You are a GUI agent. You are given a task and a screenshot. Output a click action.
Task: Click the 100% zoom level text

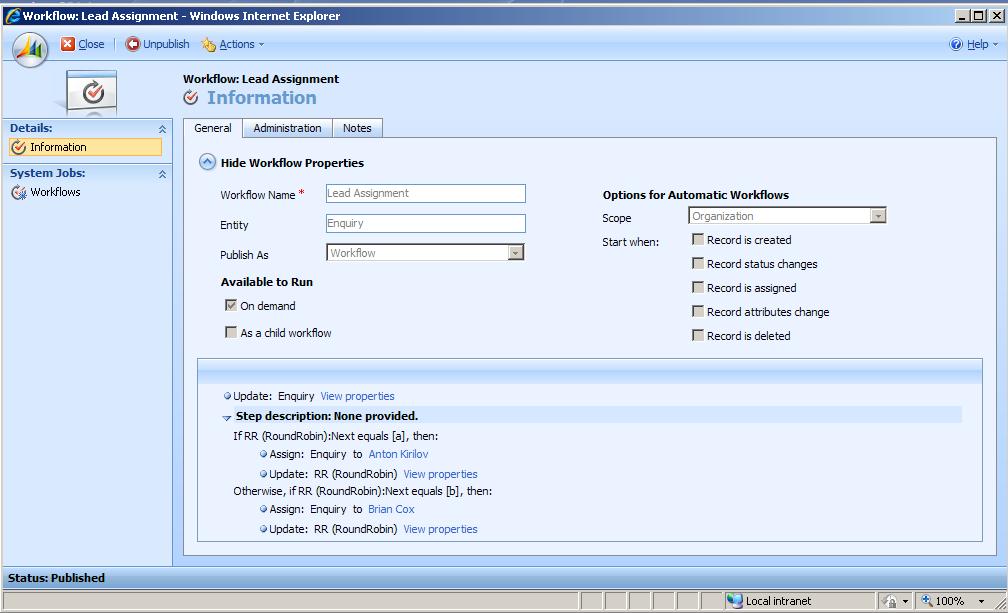[x=950, y=601]
